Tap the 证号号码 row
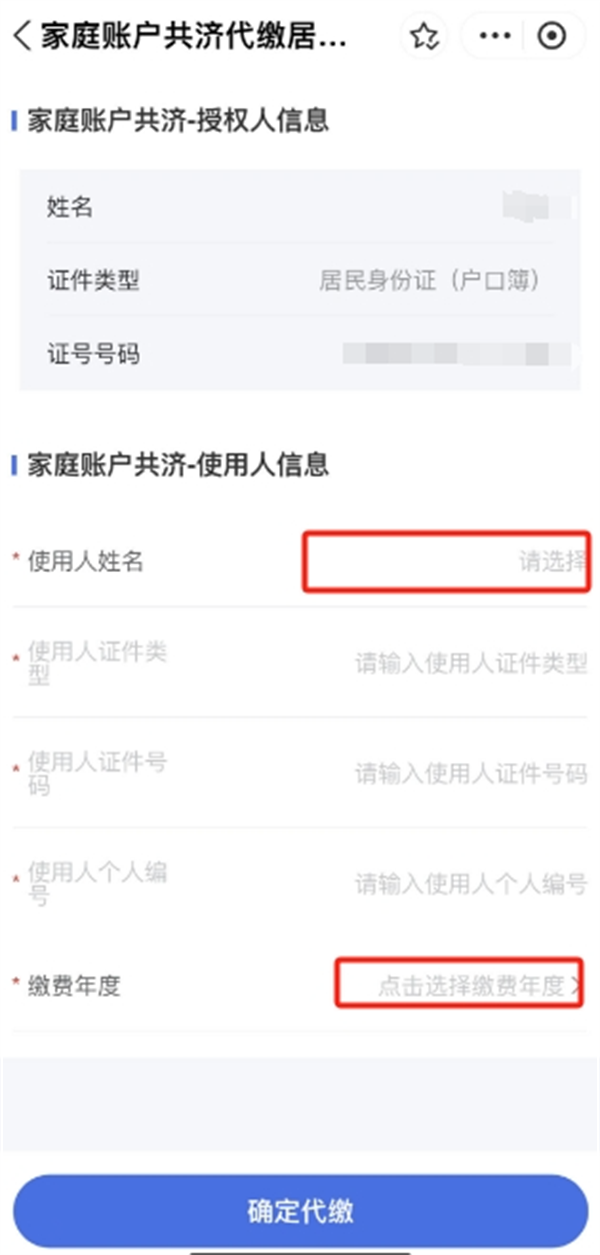Screen dimensions: 600x1255 point(300,354)
